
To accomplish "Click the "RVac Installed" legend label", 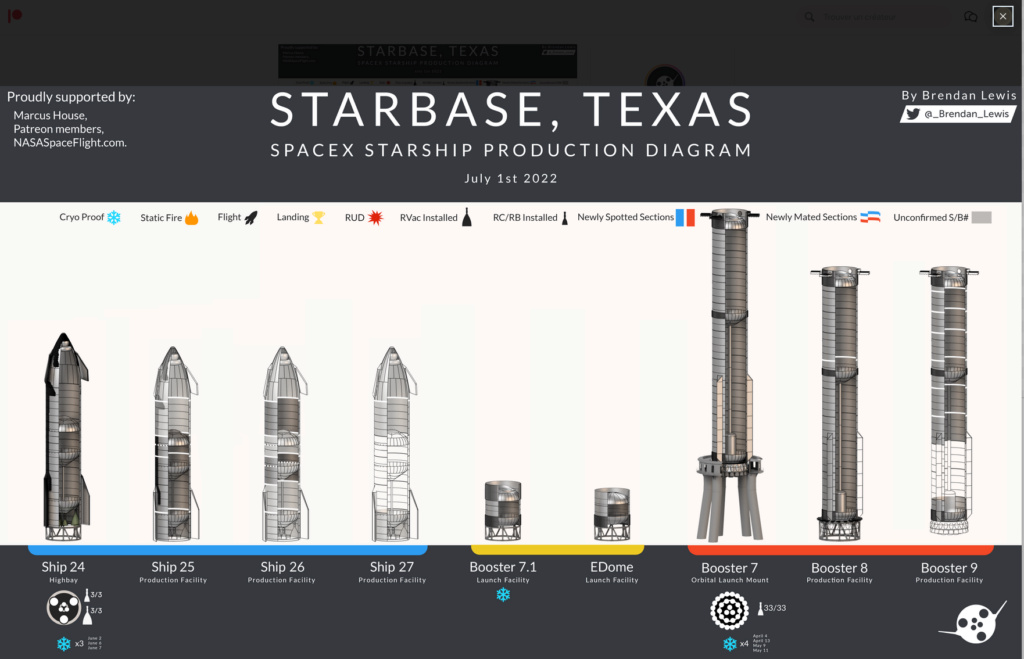I will 429,217.
